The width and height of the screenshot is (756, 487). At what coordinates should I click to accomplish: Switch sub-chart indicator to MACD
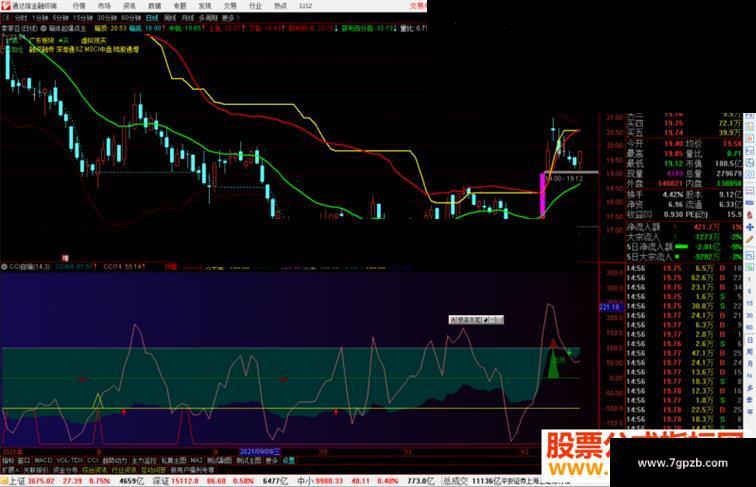[43, 460]
